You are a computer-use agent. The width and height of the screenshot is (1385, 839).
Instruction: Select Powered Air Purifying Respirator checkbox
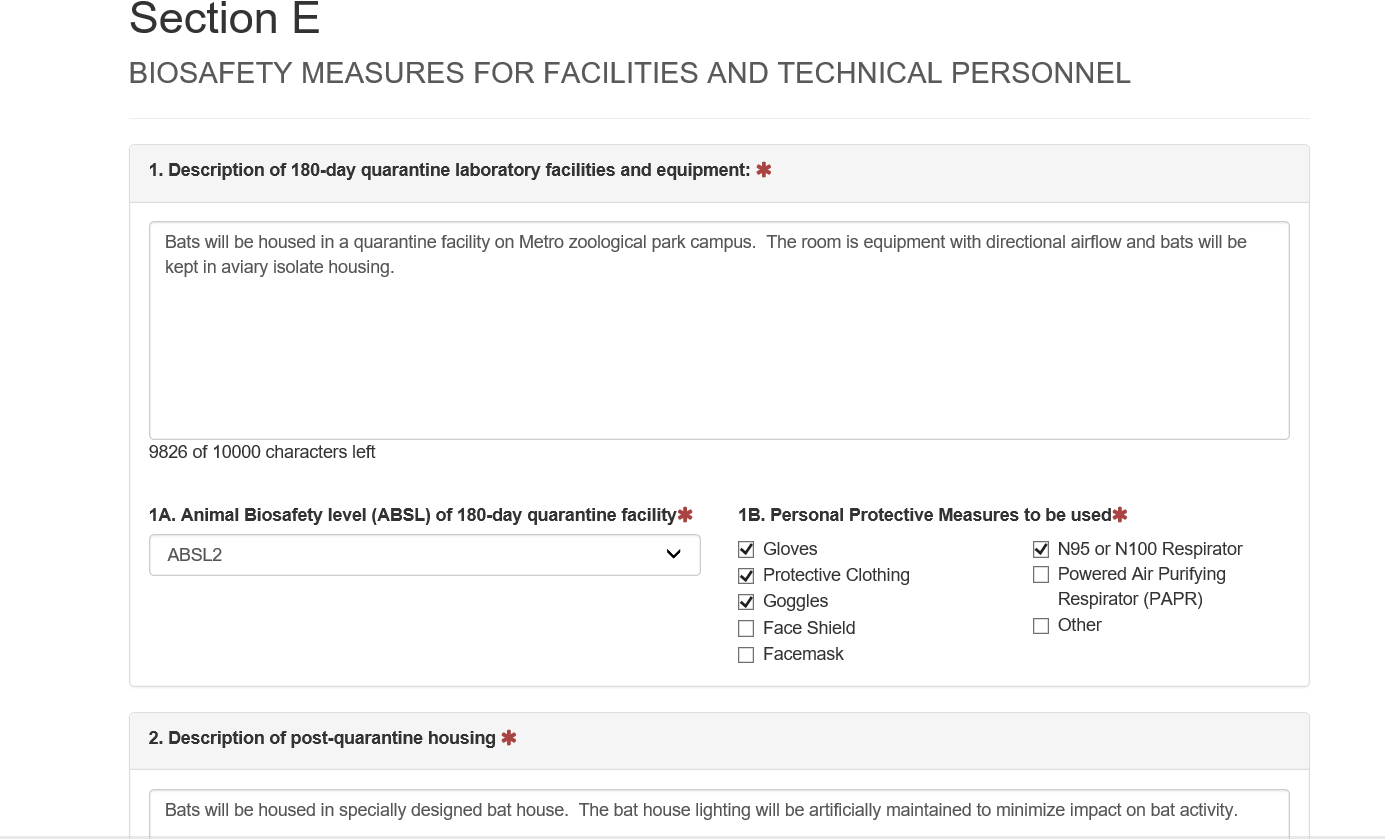pyautogui.click(x=1041, y=575)
